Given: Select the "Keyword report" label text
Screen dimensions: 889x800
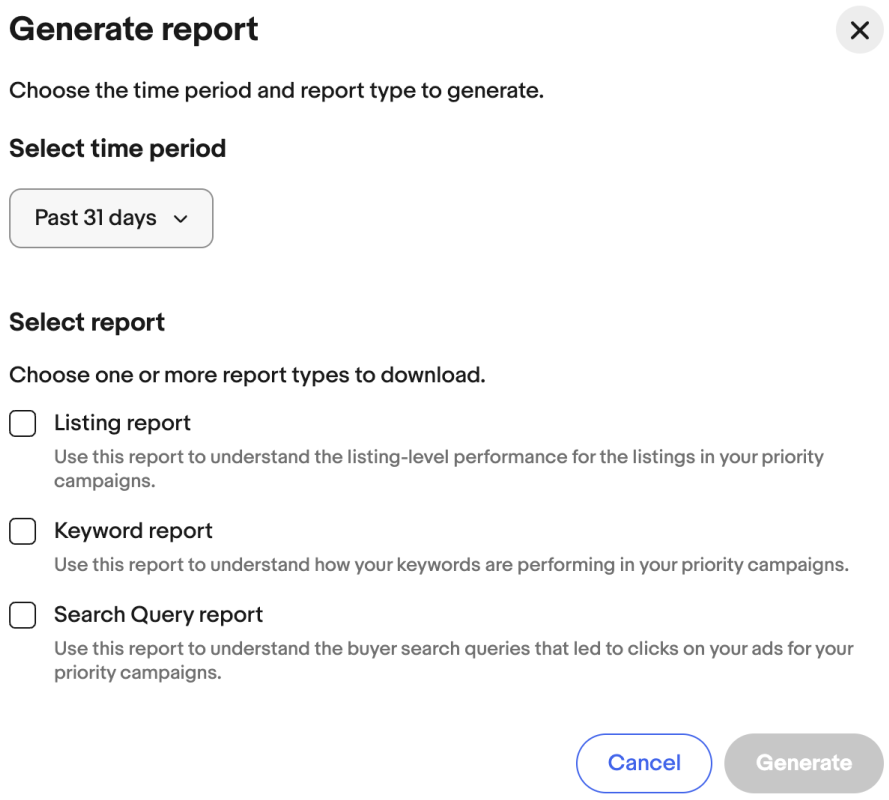Looking at the screenshot, I should (133, 531).
